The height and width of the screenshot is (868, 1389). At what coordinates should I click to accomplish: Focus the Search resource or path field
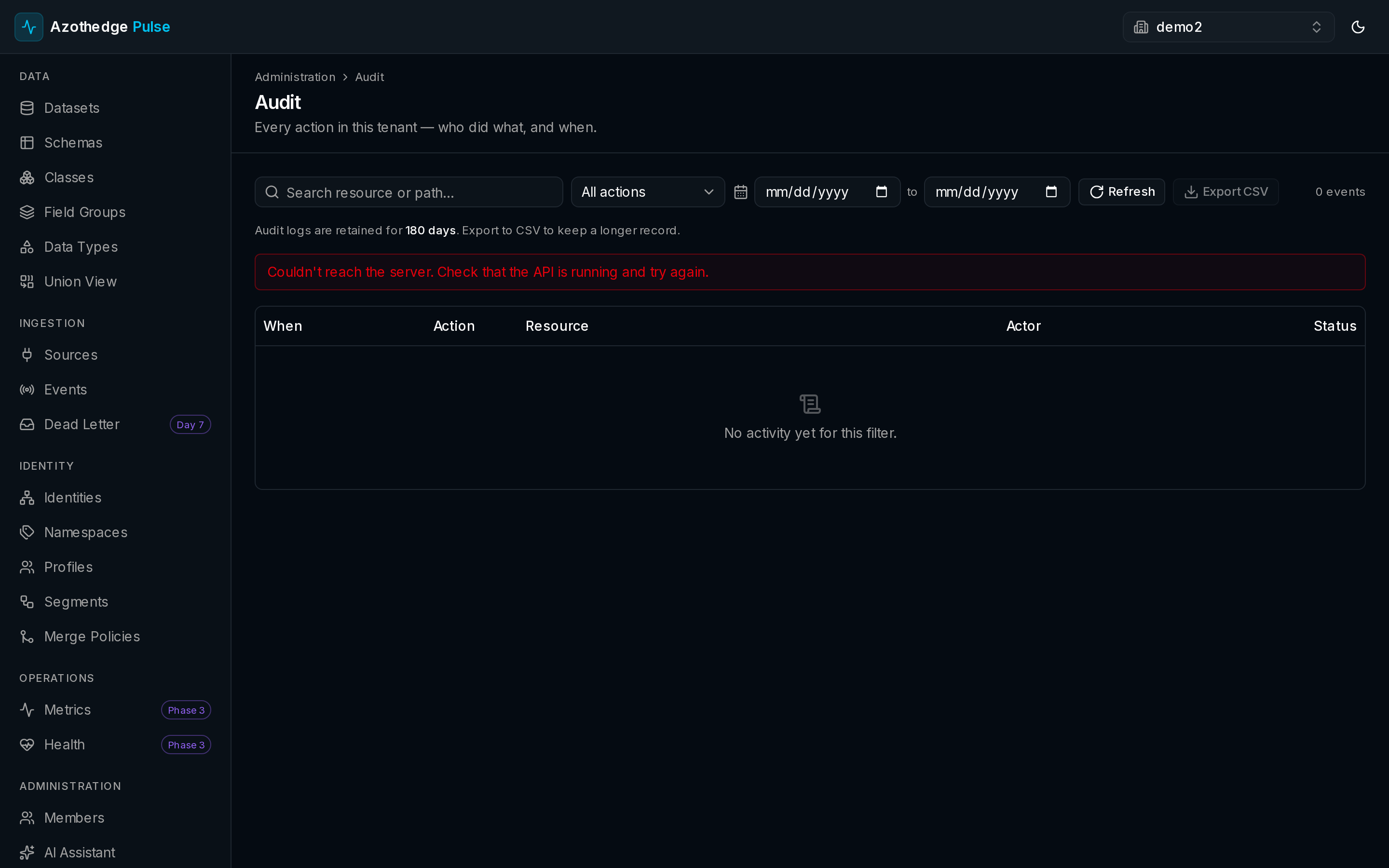pos(409,192)
